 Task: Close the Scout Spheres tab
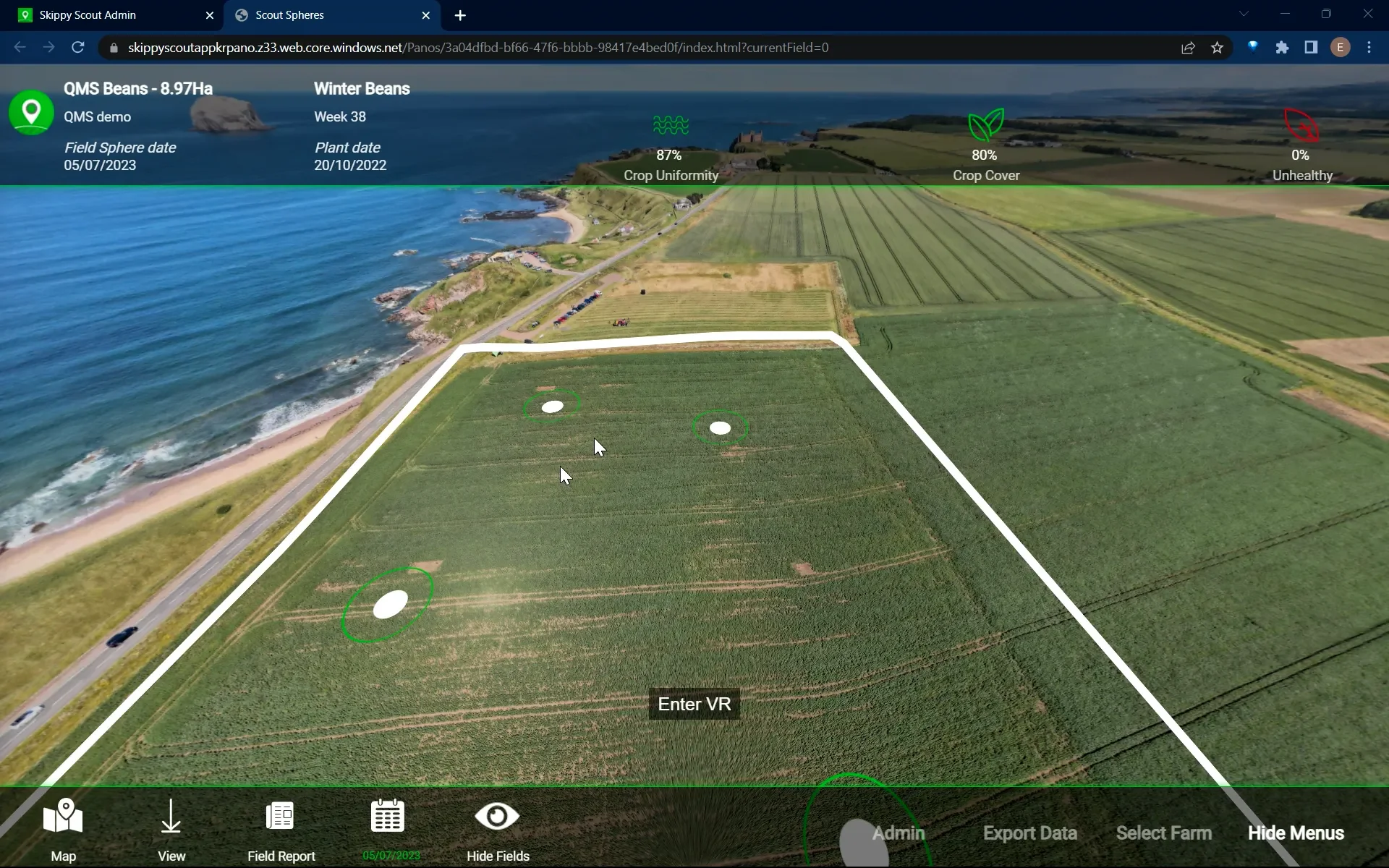(426, 15)
